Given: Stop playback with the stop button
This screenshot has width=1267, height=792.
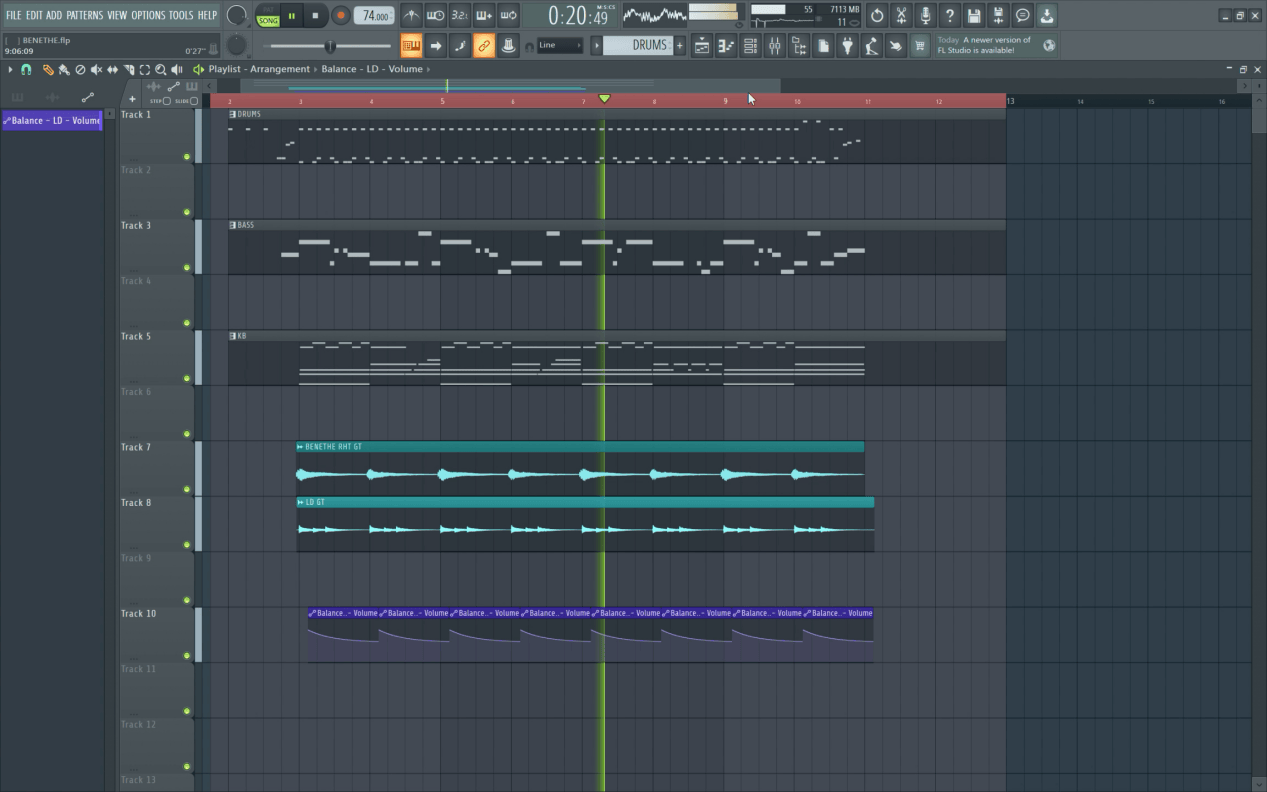Looking at the screenshot, I should point(315,16).
